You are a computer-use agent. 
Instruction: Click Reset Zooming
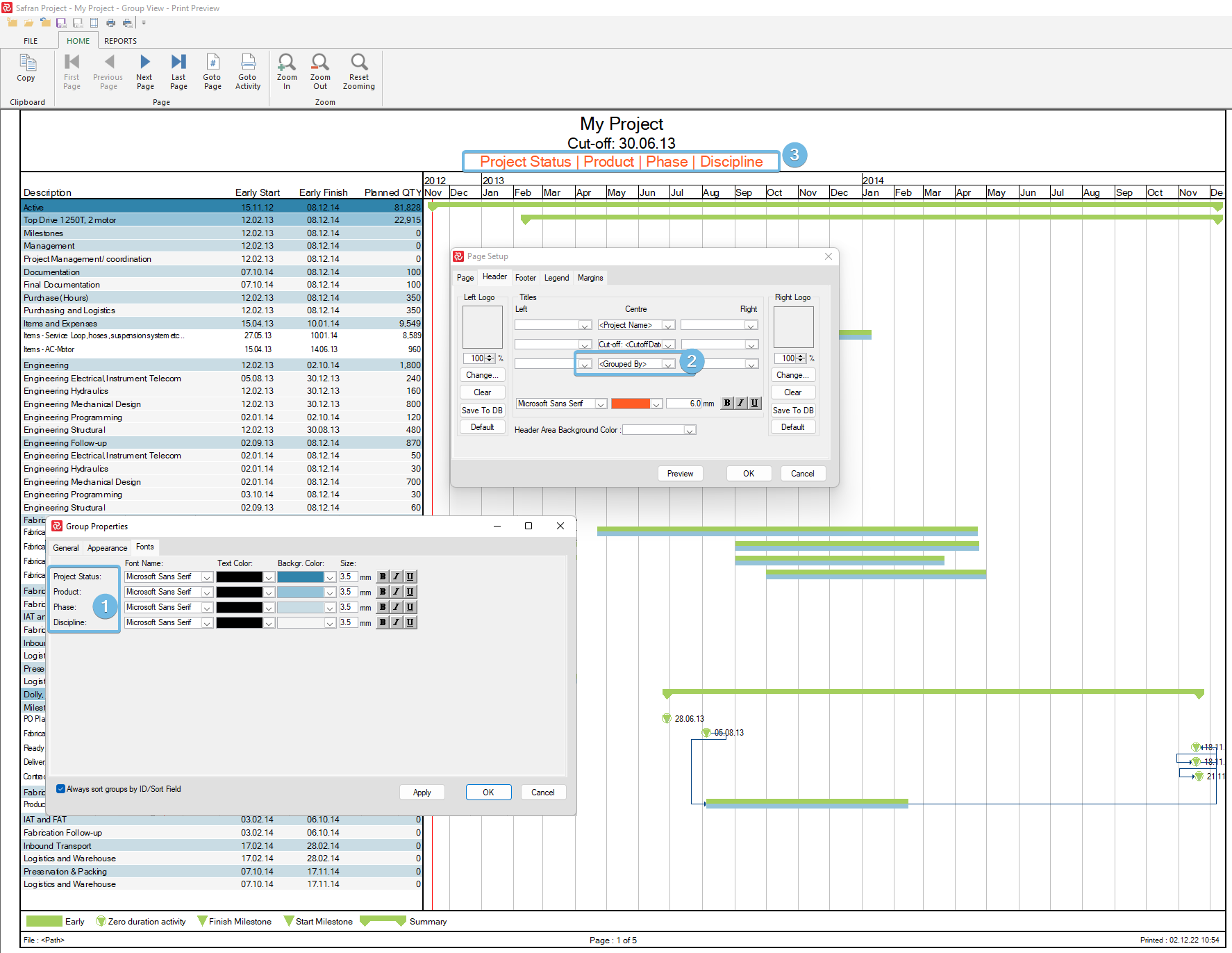(x=359, y=72)
